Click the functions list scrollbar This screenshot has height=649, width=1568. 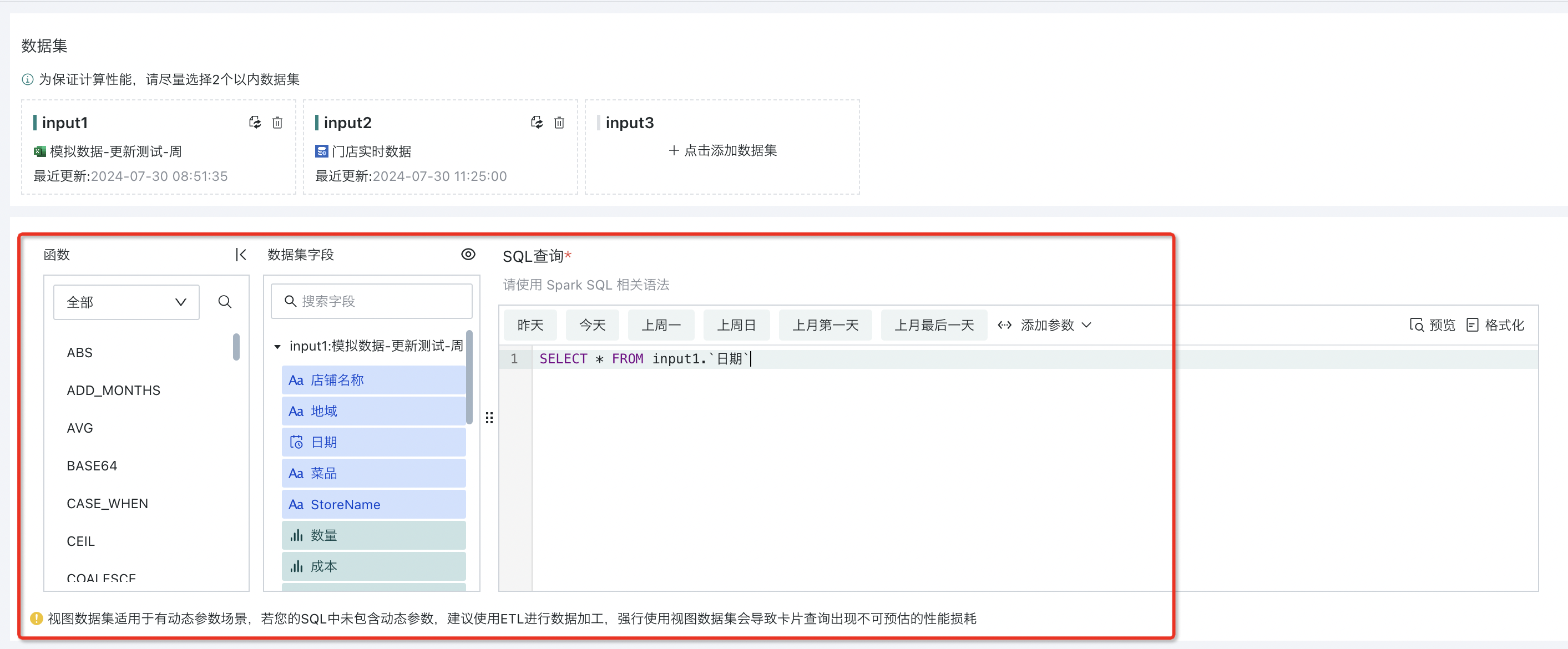click(x=236, y=347)
